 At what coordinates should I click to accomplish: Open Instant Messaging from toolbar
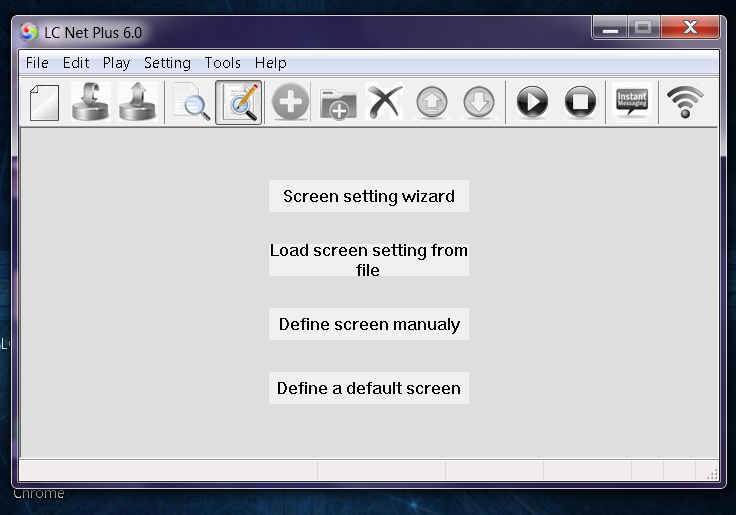(632, 101)
